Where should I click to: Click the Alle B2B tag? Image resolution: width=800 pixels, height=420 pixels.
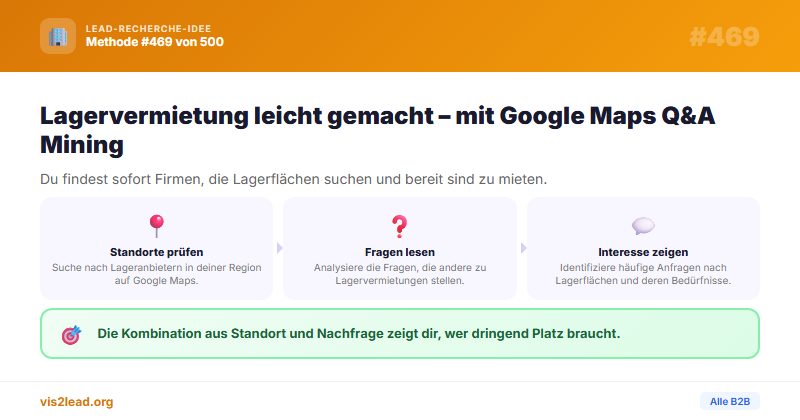pos(730,402)
